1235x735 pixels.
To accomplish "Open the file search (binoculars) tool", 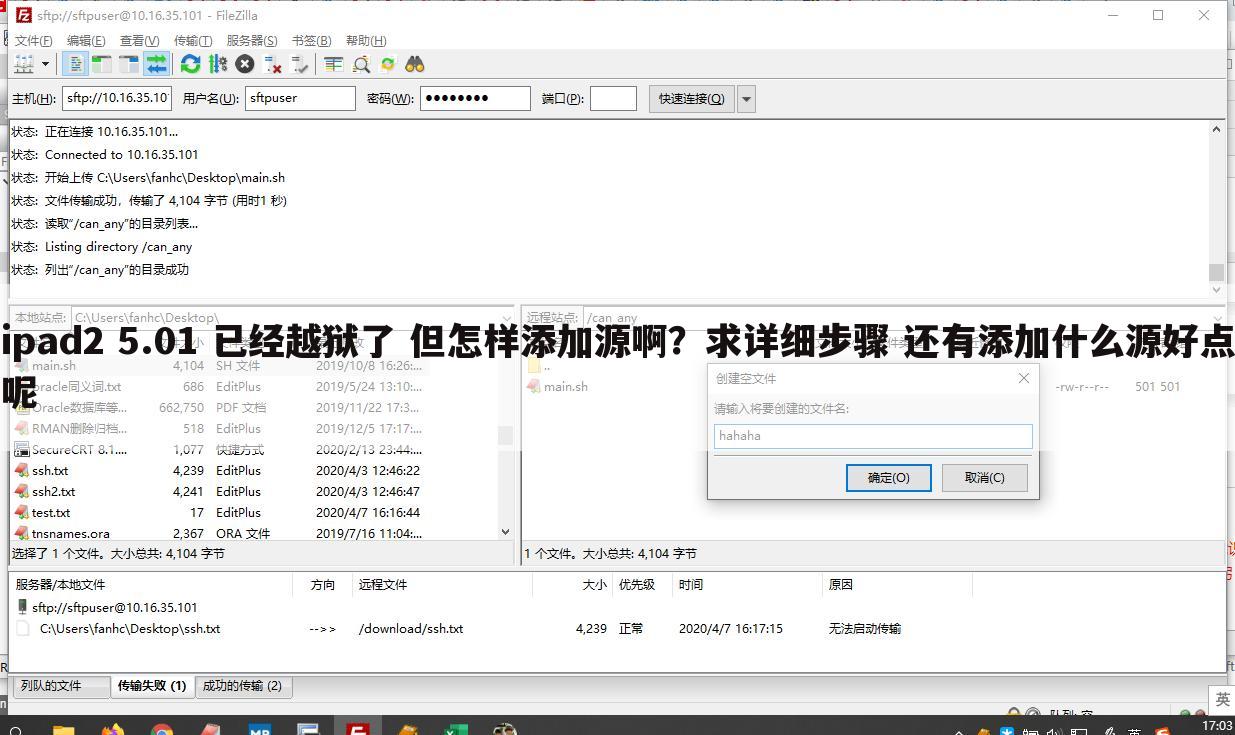I will (x=413, y=63).
